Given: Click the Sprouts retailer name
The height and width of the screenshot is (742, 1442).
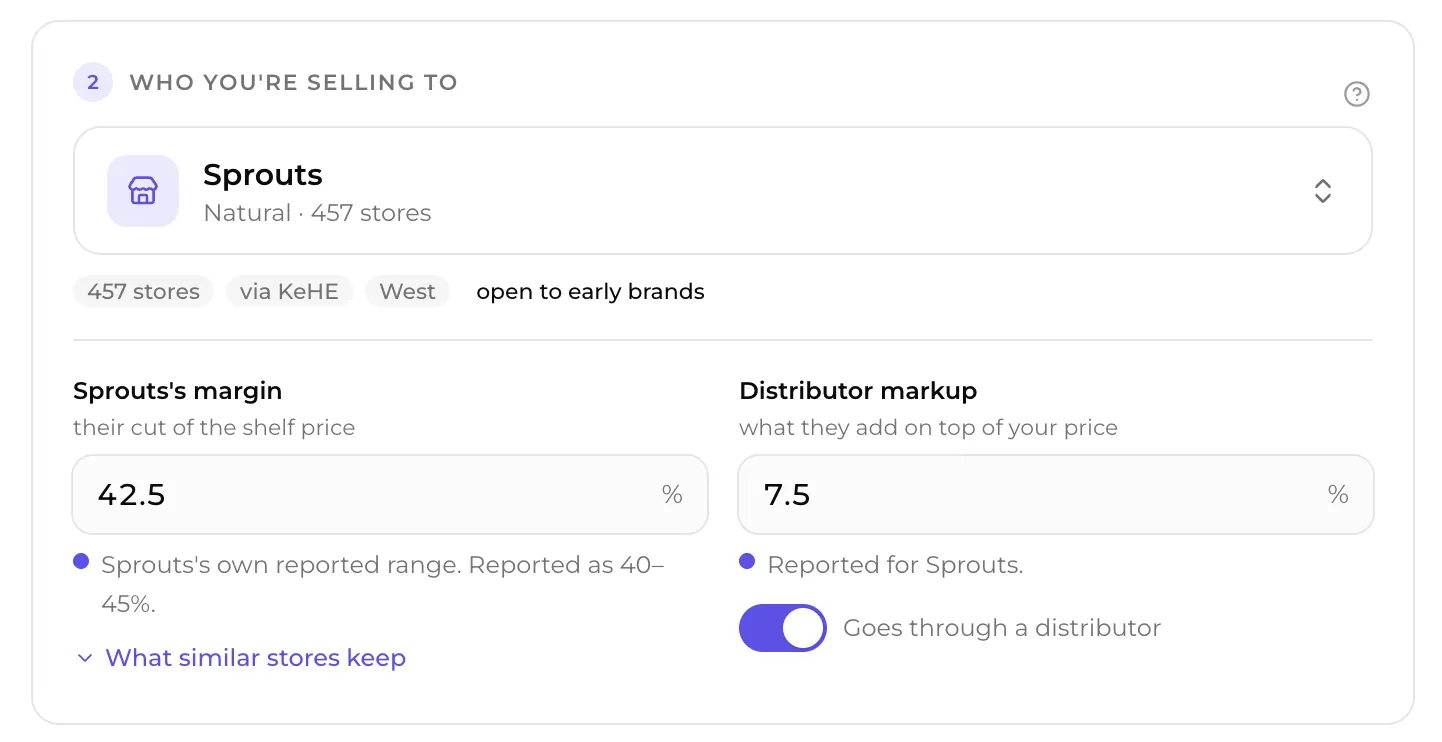Looking at the screenshot, I should [x=262, y=175].
